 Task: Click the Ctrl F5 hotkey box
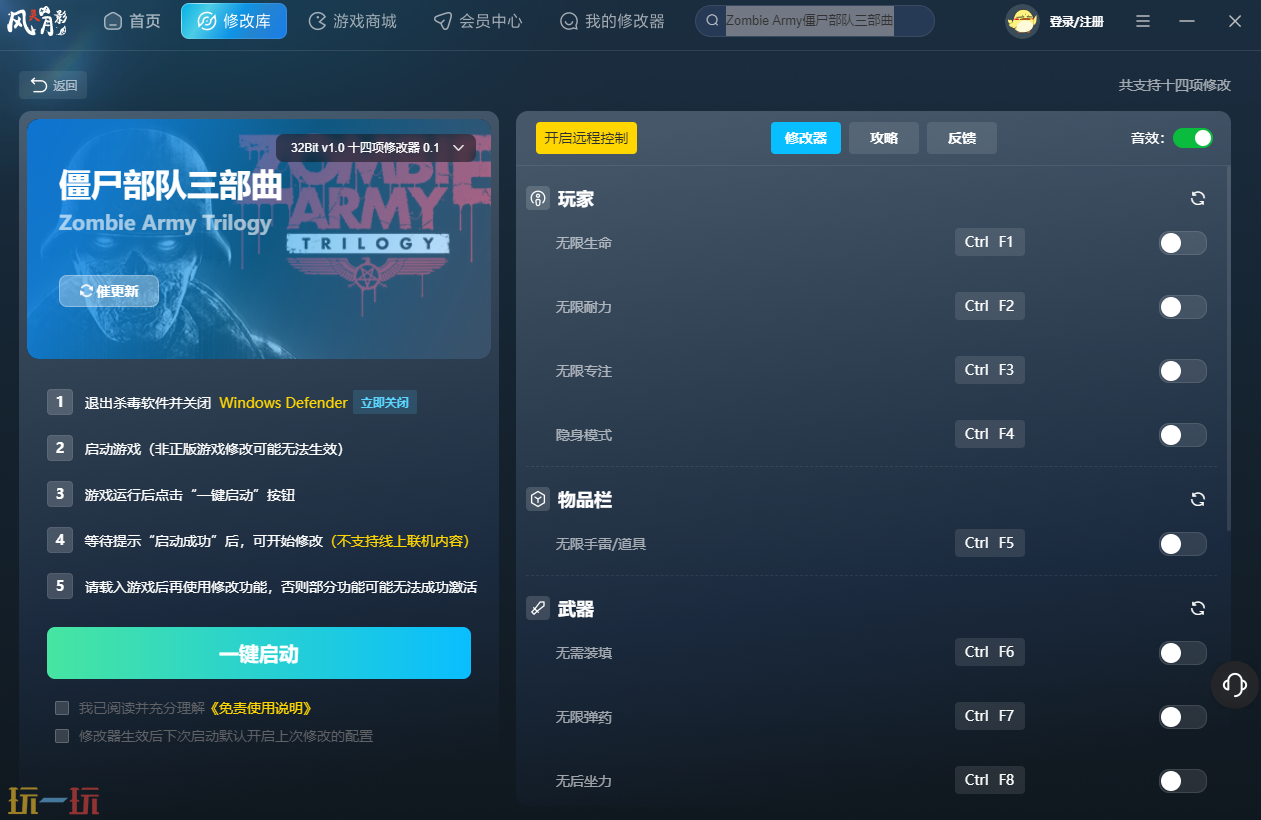pos(990,543)
